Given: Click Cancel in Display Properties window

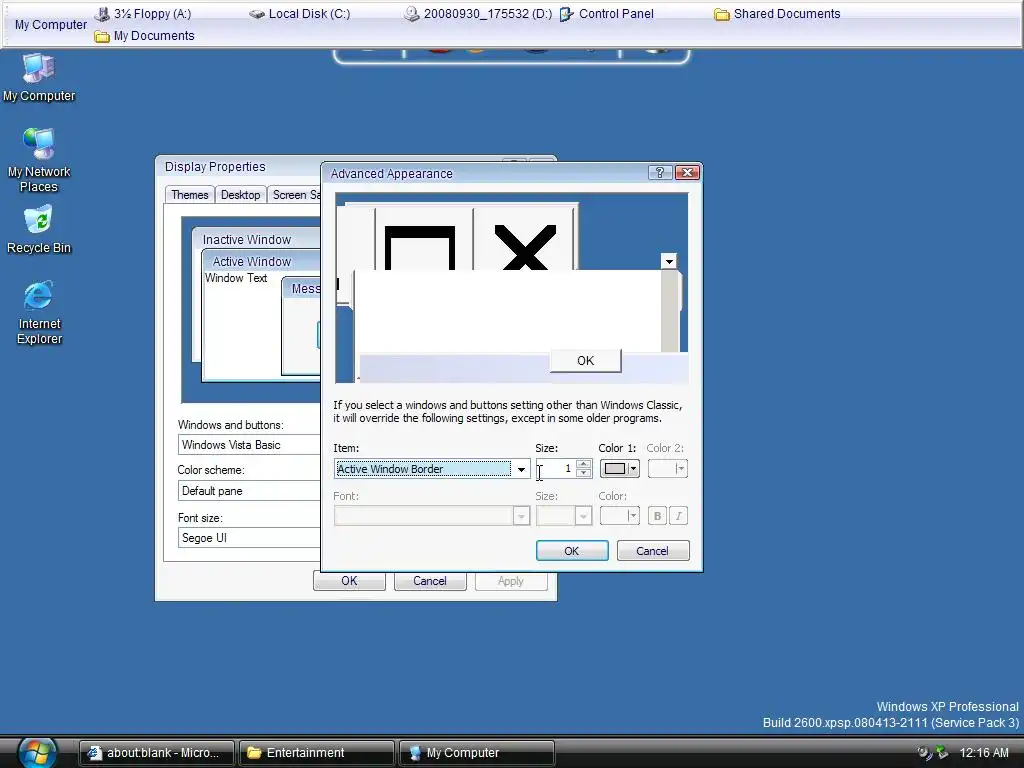Looking at the screenshot, I should coord(430,581).
